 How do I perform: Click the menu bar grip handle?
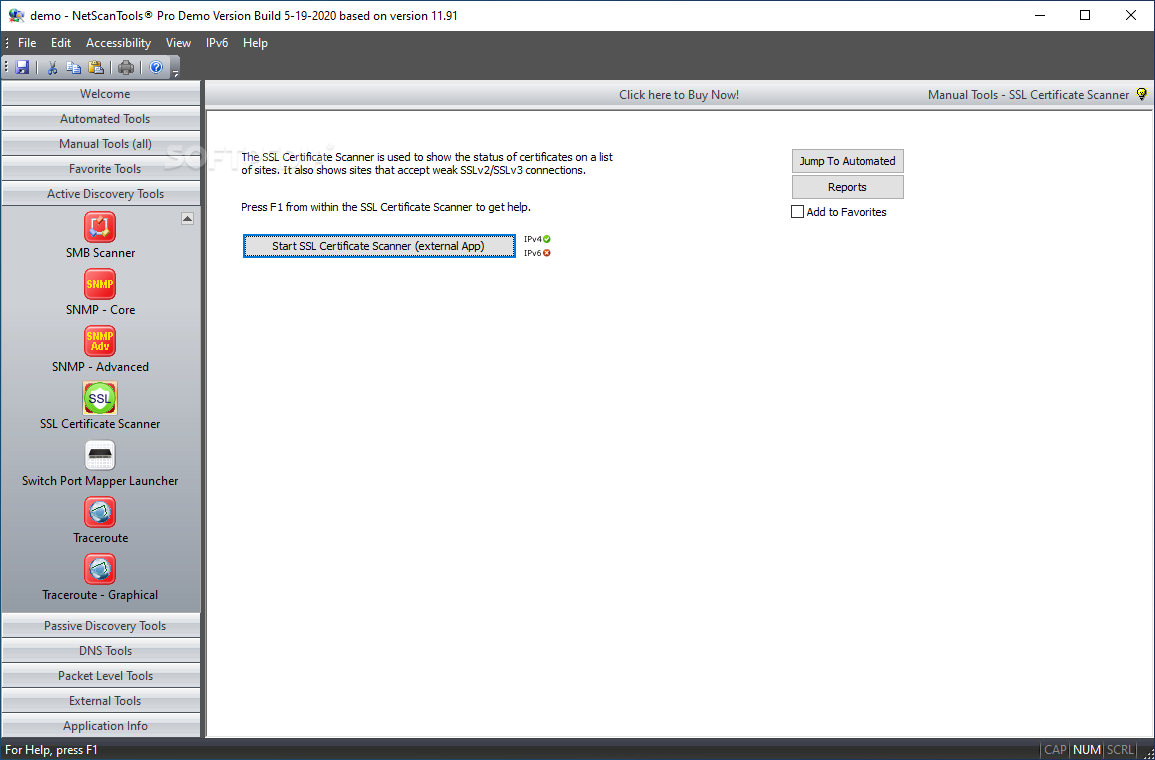pos(7,43)
